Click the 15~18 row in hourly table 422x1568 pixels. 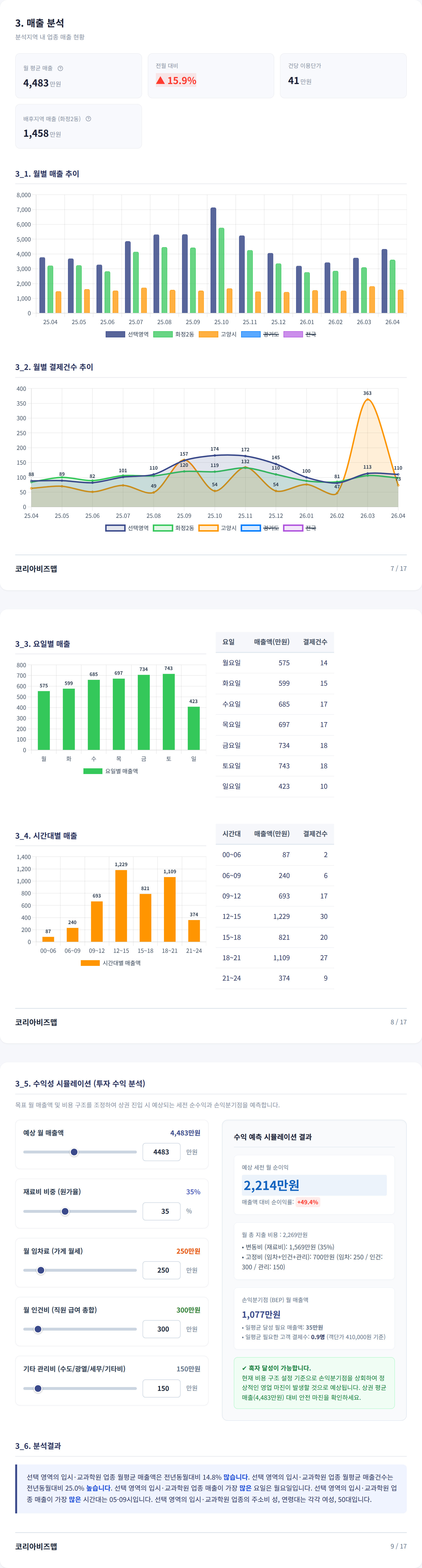[x=275, y=937]
